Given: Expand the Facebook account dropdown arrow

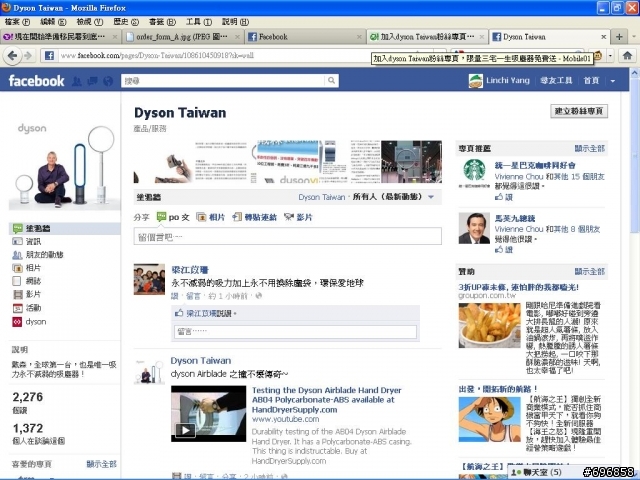Looking at the screenshot, I should coord(613,81).
